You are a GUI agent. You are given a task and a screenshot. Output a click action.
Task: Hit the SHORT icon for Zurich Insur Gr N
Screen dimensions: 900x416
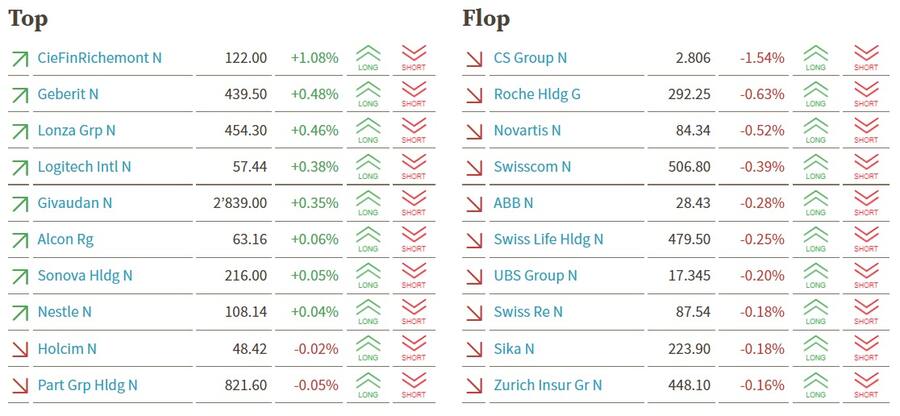coord(866,385)
